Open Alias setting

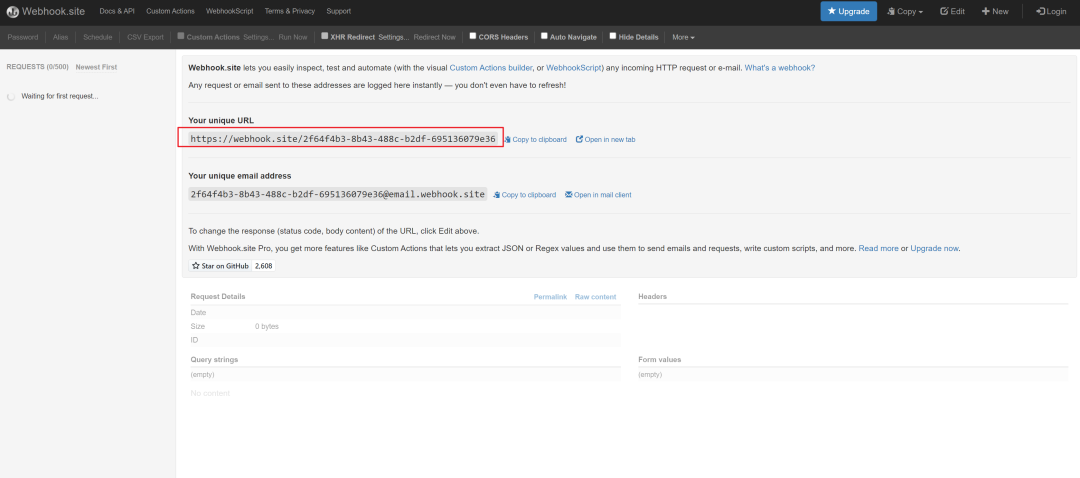tap(61, 37)
